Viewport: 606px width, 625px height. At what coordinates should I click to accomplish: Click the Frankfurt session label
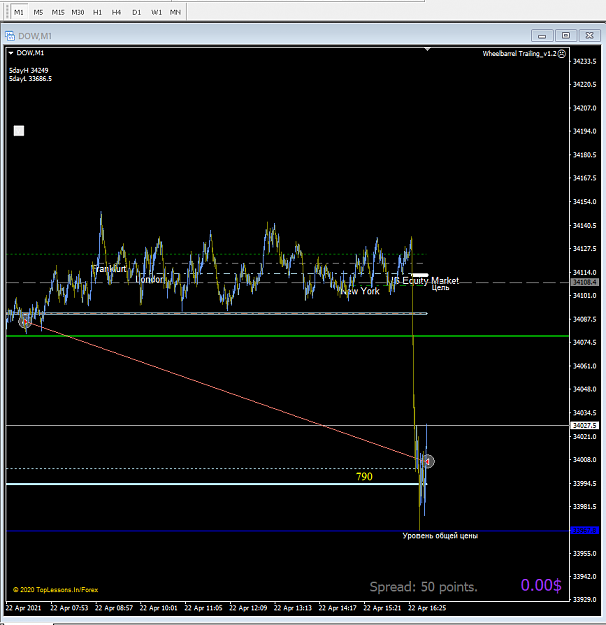click(x=109, y=269)
